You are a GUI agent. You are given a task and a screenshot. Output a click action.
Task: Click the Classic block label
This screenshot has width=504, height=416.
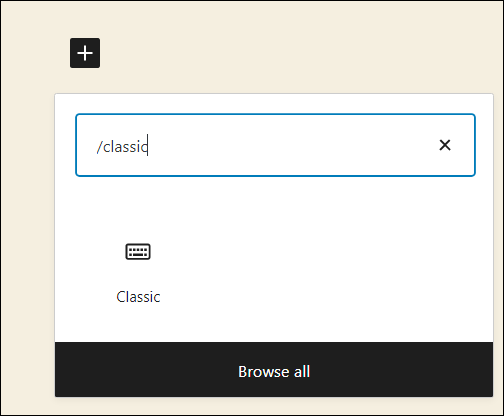click(138, 297)
